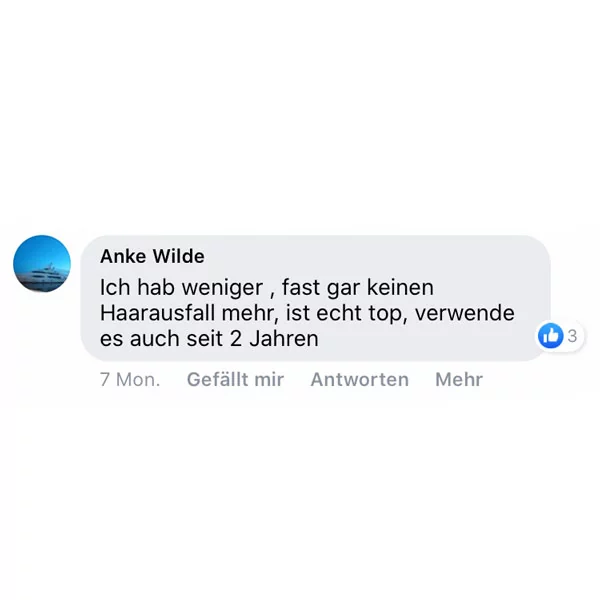Click the first name Anke
This screenshot has width=600, height=600.
point(123,256)
